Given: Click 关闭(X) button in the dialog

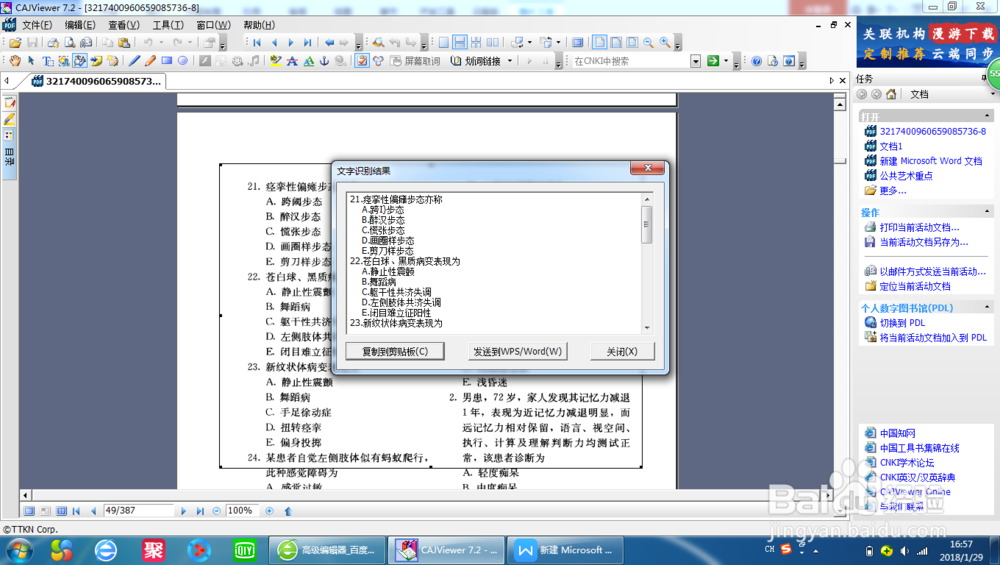Looking at the screenshot, I should click(622, 351).
